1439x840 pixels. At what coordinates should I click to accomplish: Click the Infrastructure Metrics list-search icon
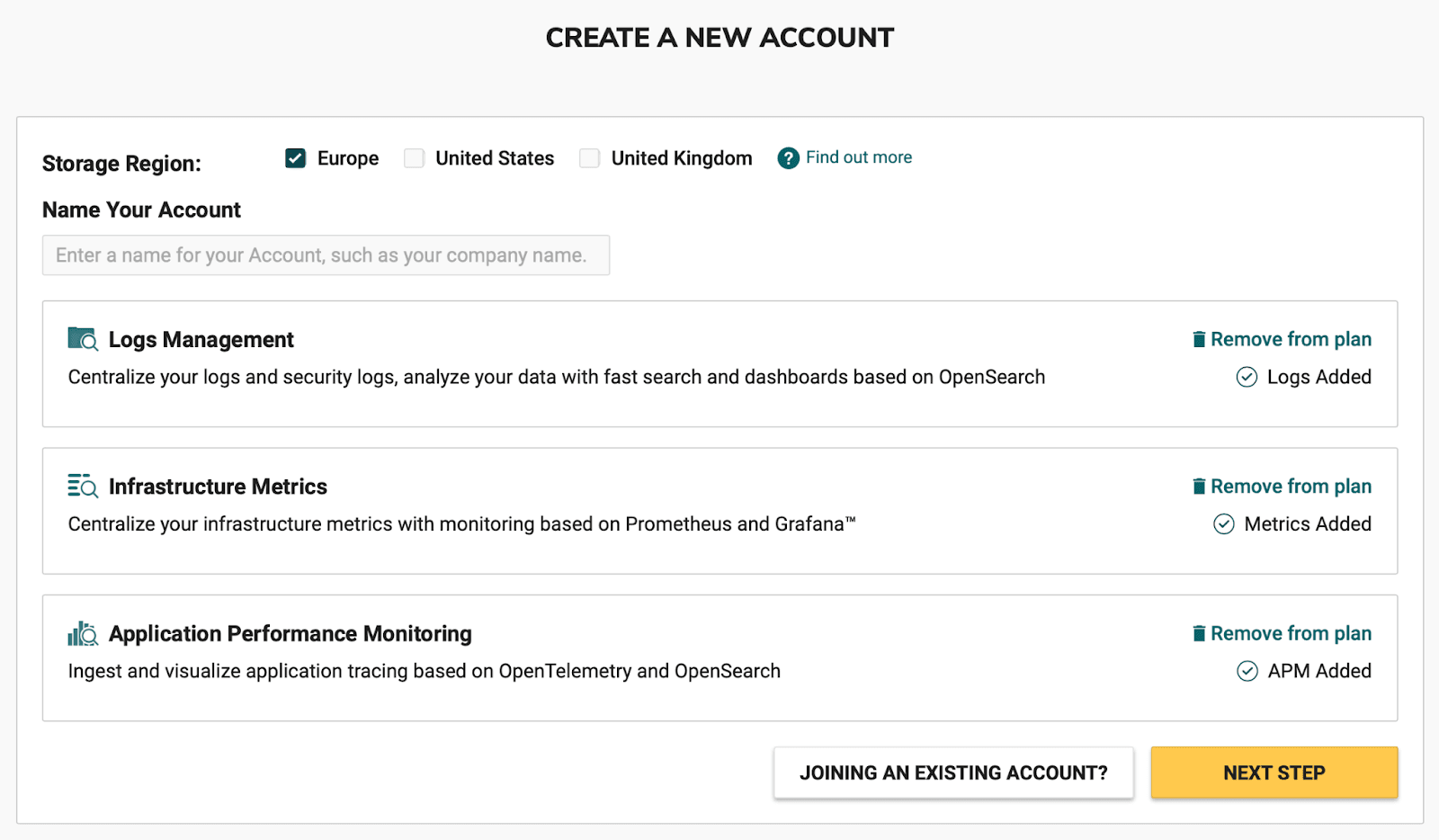pyautogui.click(x=82, y=486)
